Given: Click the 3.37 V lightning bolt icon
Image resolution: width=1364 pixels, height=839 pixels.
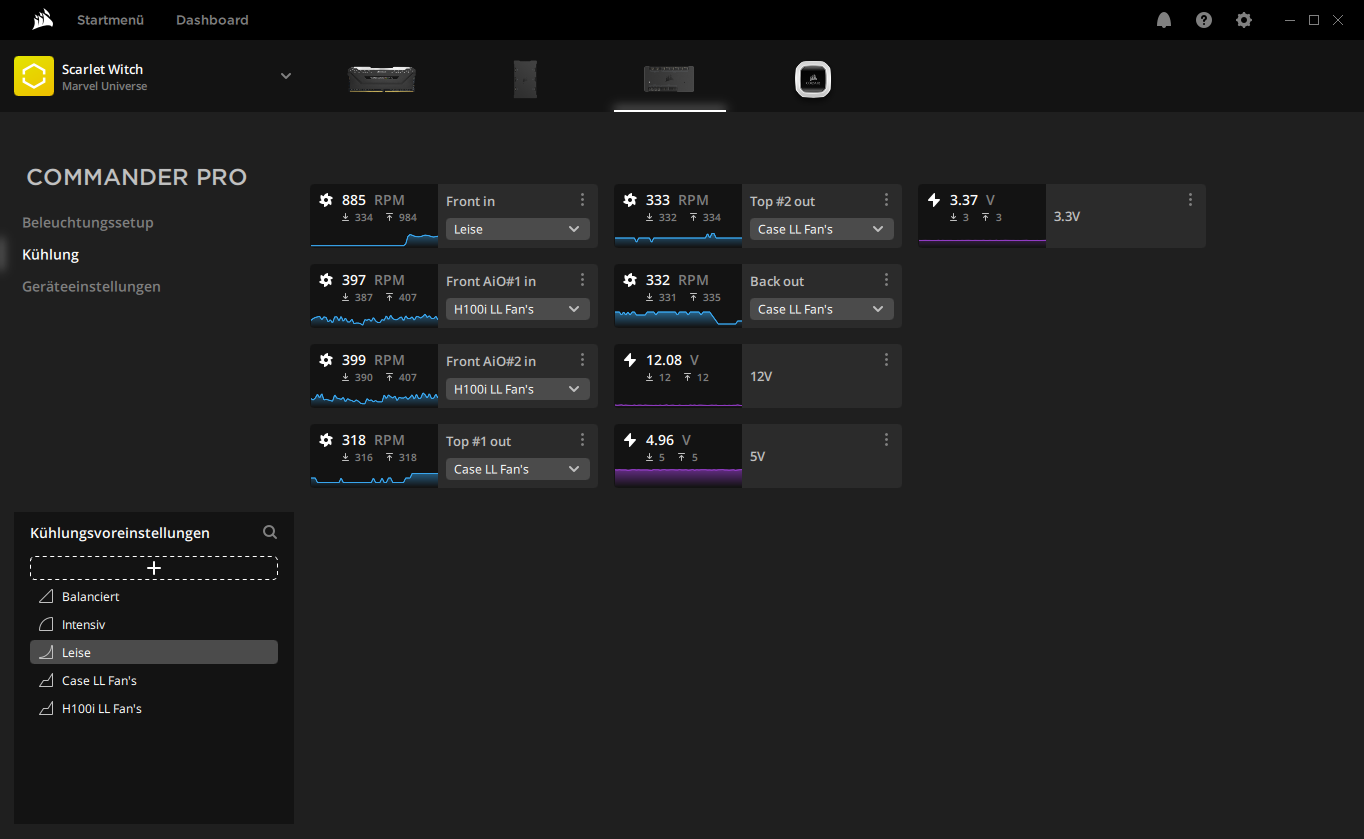Looking at the screenshot, I should pyautogui.click(x=934, y=200).
